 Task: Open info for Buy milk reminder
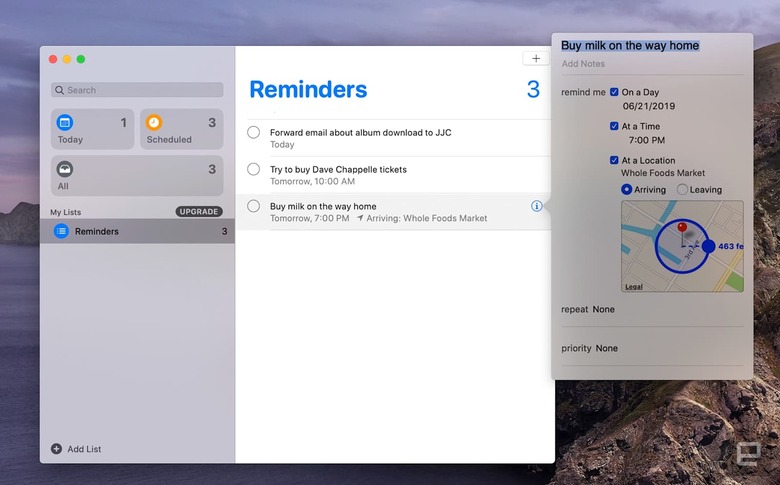pyautogui.click(x=536, y=206)
